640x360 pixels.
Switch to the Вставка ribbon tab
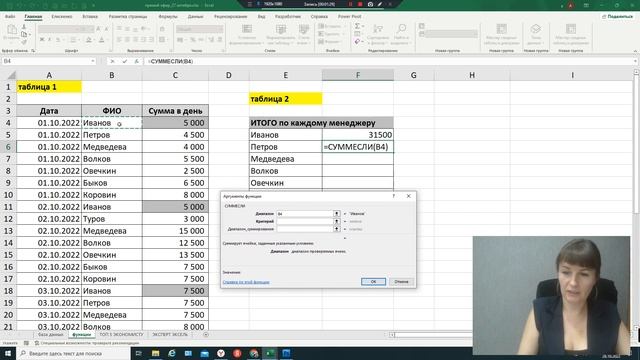click(90, 16)
